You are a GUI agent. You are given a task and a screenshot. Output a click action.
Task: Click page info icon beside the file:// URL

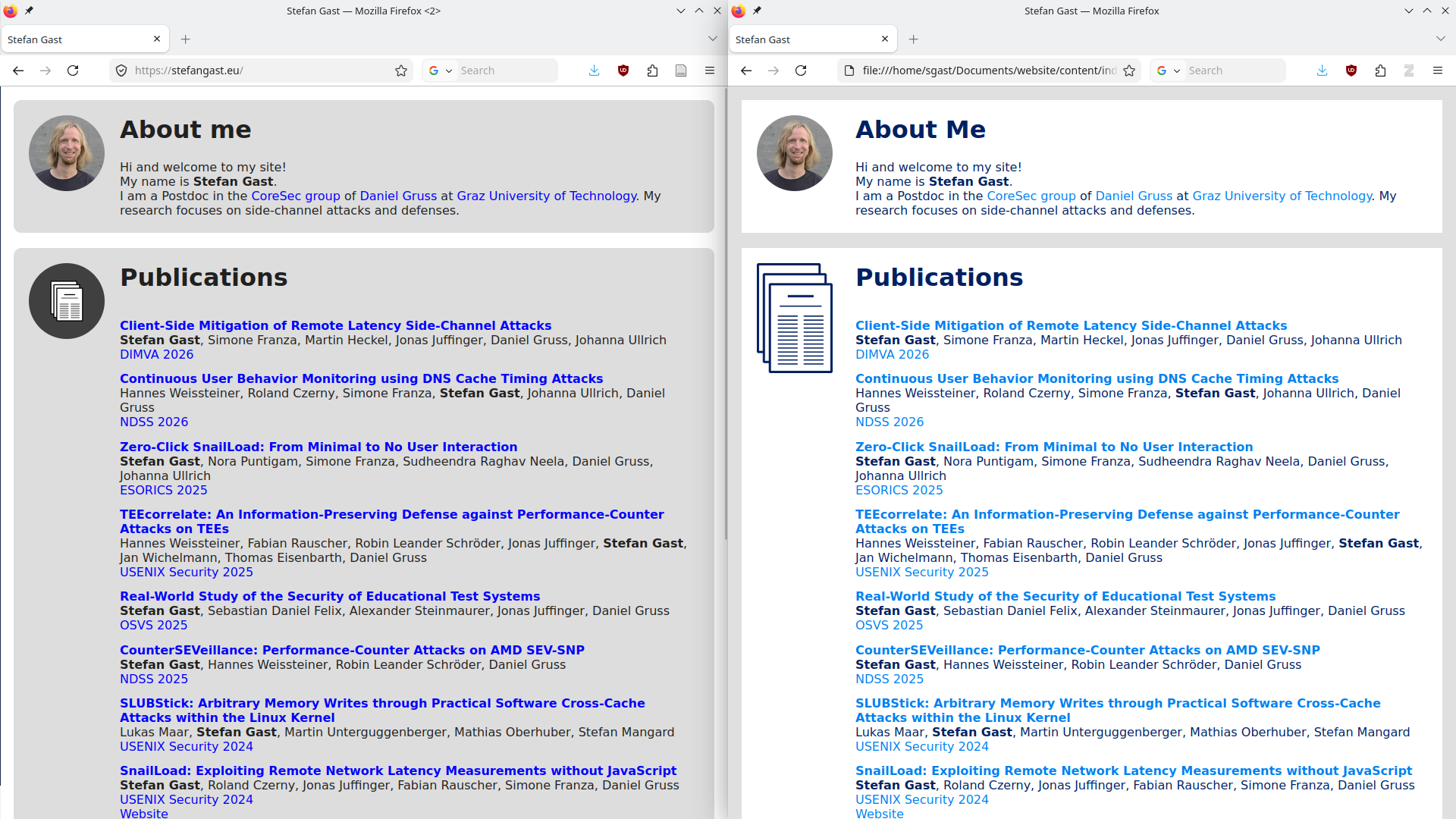849,71
